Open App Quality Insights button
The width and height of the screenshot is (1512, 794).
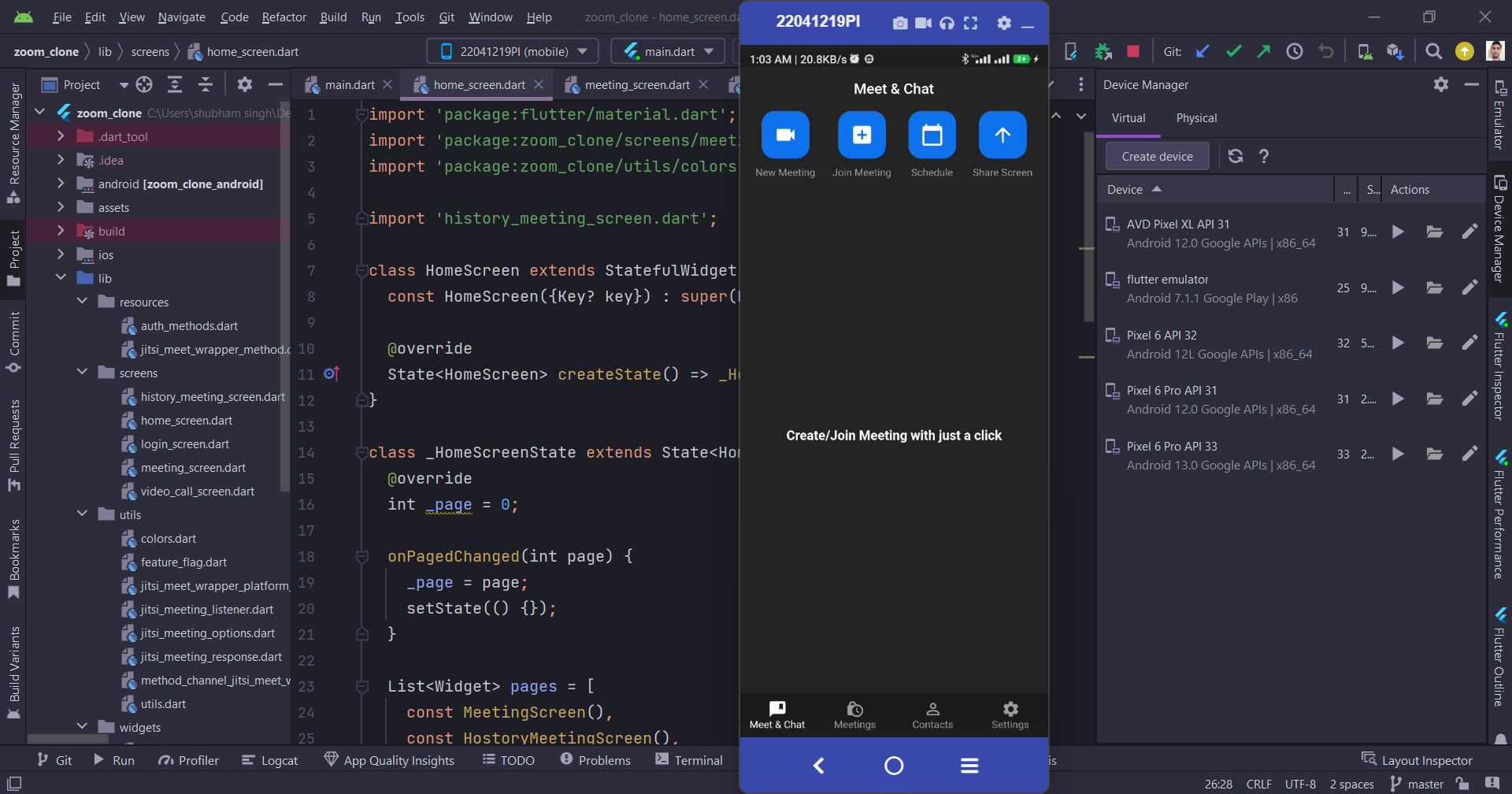(389, 760)
